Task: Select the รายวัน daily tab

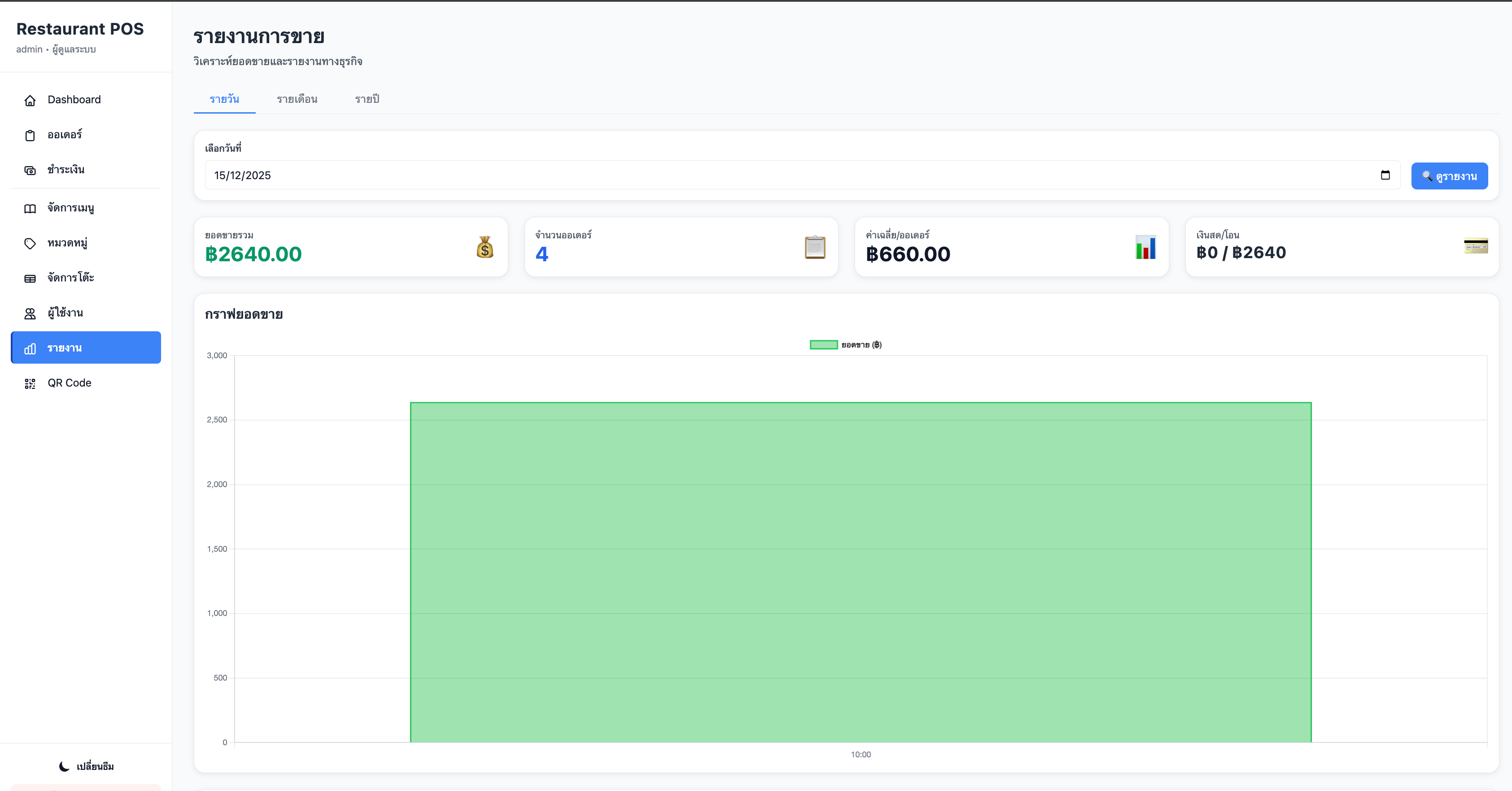Action: click(x=224, y=99)
